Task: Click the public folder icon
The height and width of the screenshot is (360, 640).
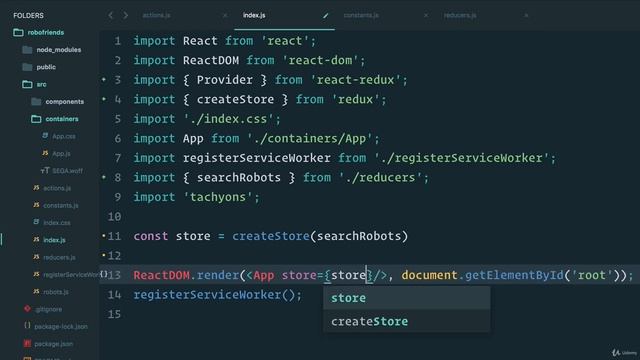Action: [27, 67]
